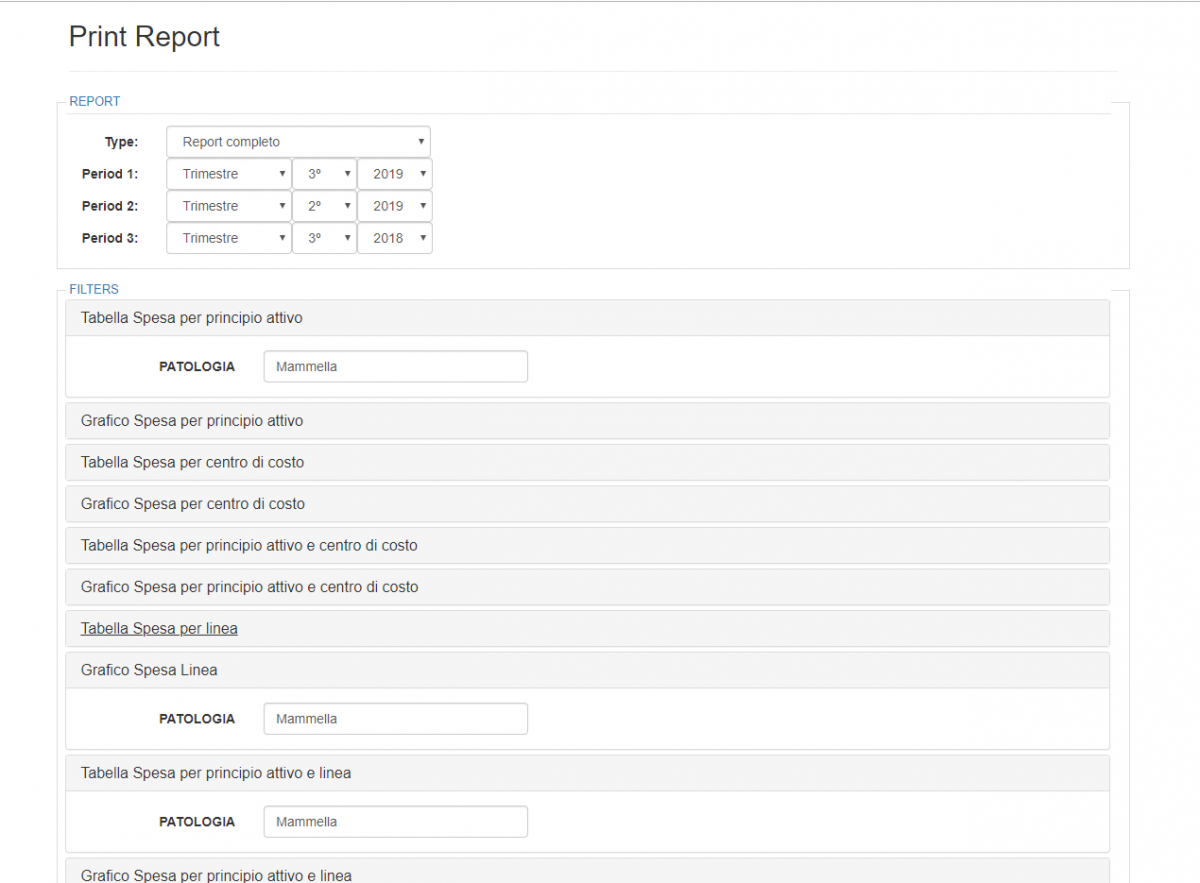
Task: Collapse the Grafico Spesa Linea panel
Action: (149, 670)
